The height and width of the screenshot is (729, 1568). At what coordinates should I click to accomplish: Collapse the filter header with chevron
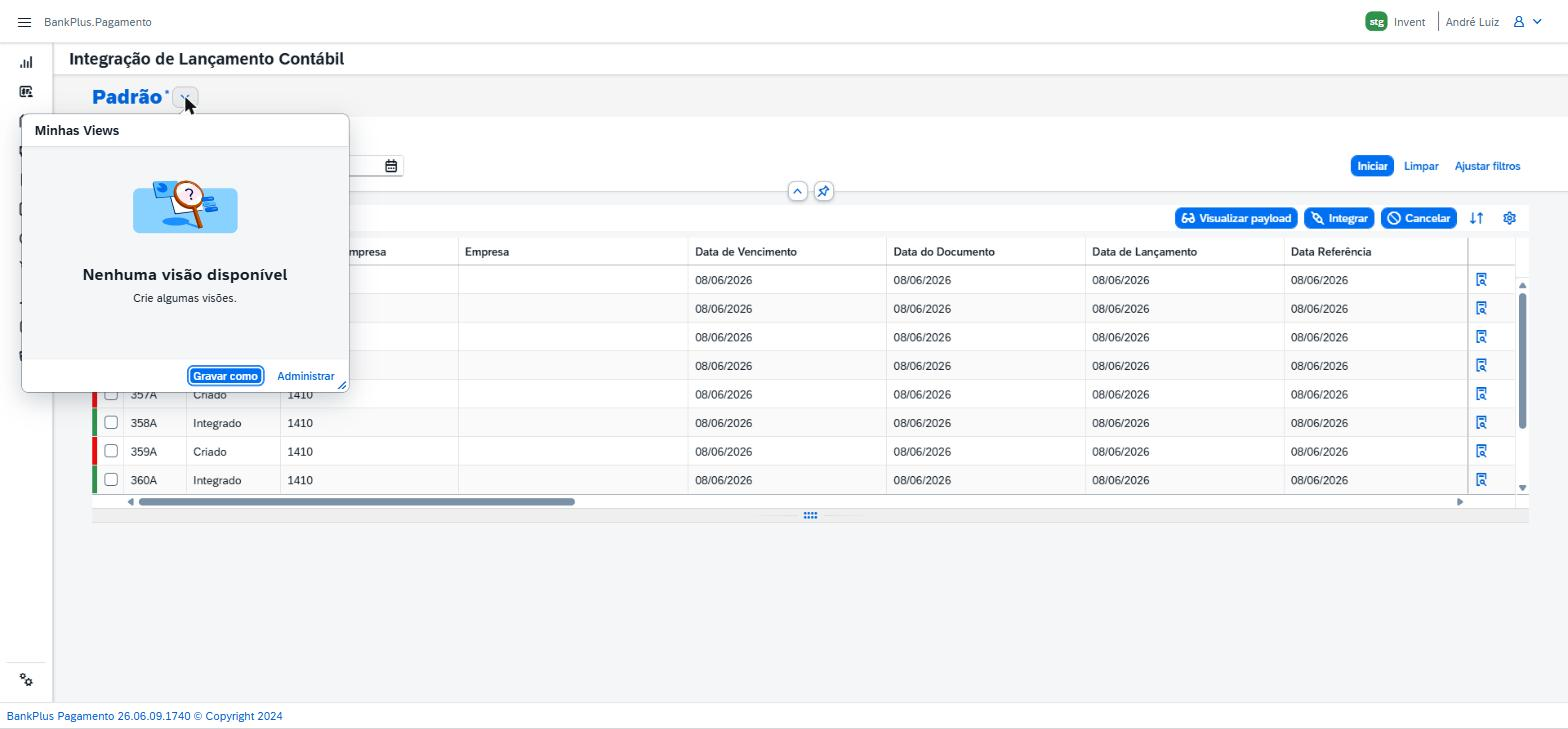[797, 191]
